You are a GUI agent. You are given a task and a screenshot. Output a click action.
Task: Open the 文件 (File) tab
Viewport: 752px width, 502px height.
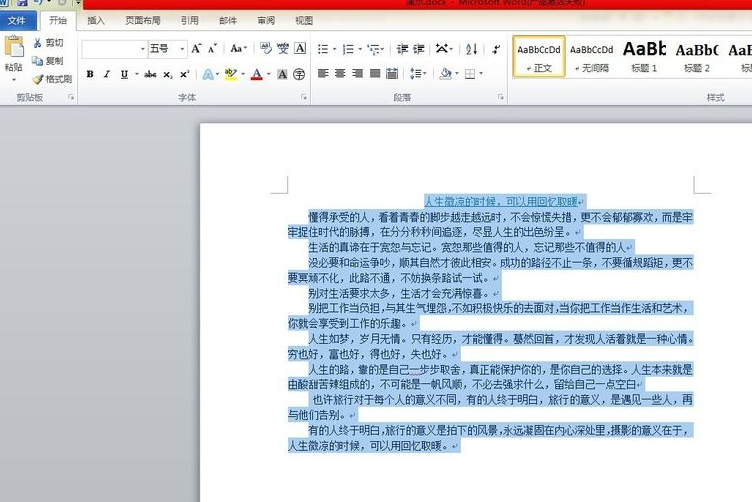click(x=16, y=21)
